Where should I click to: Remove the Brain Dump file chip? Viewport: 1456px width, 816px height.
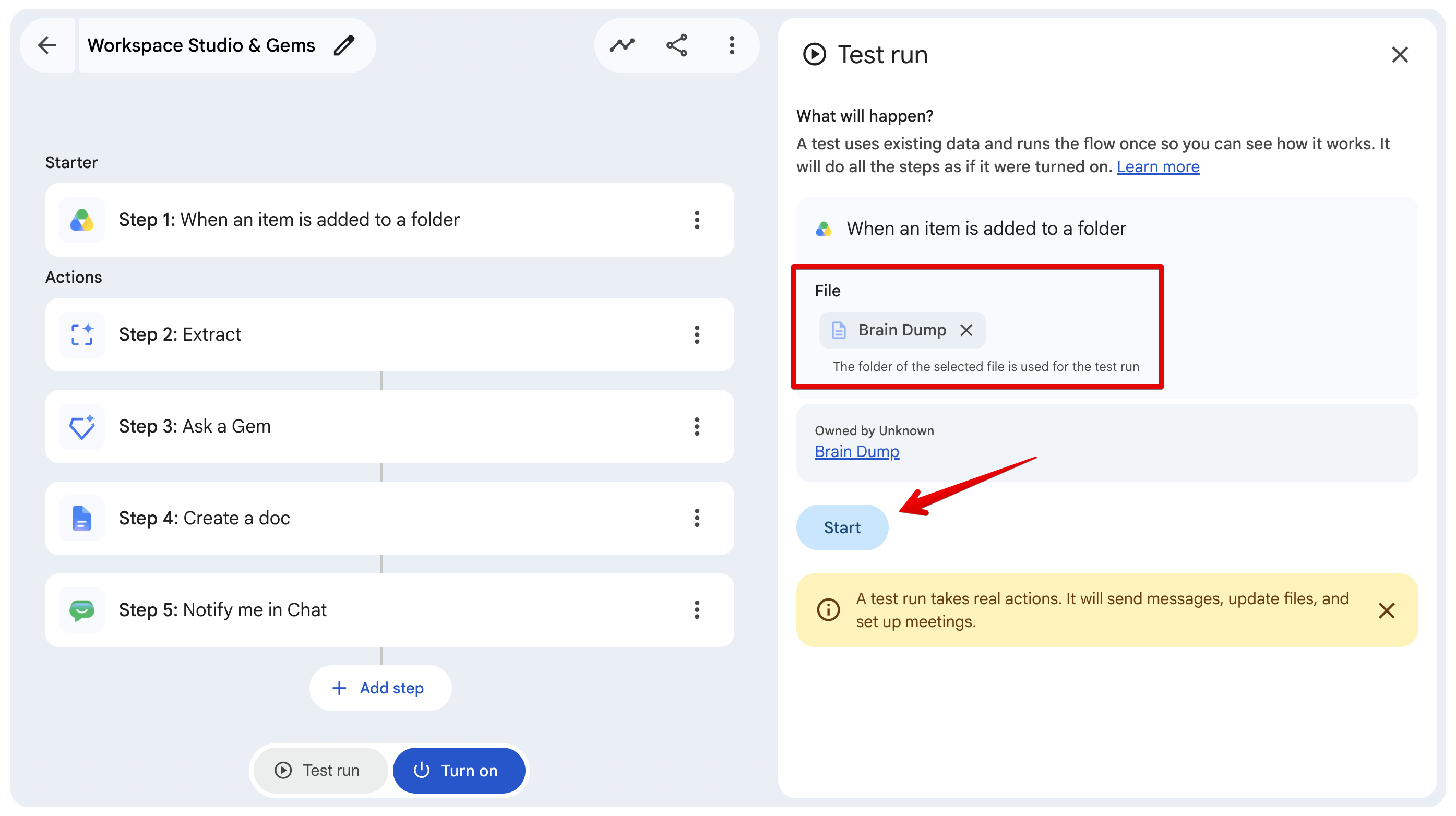click(x=966, y=330)
